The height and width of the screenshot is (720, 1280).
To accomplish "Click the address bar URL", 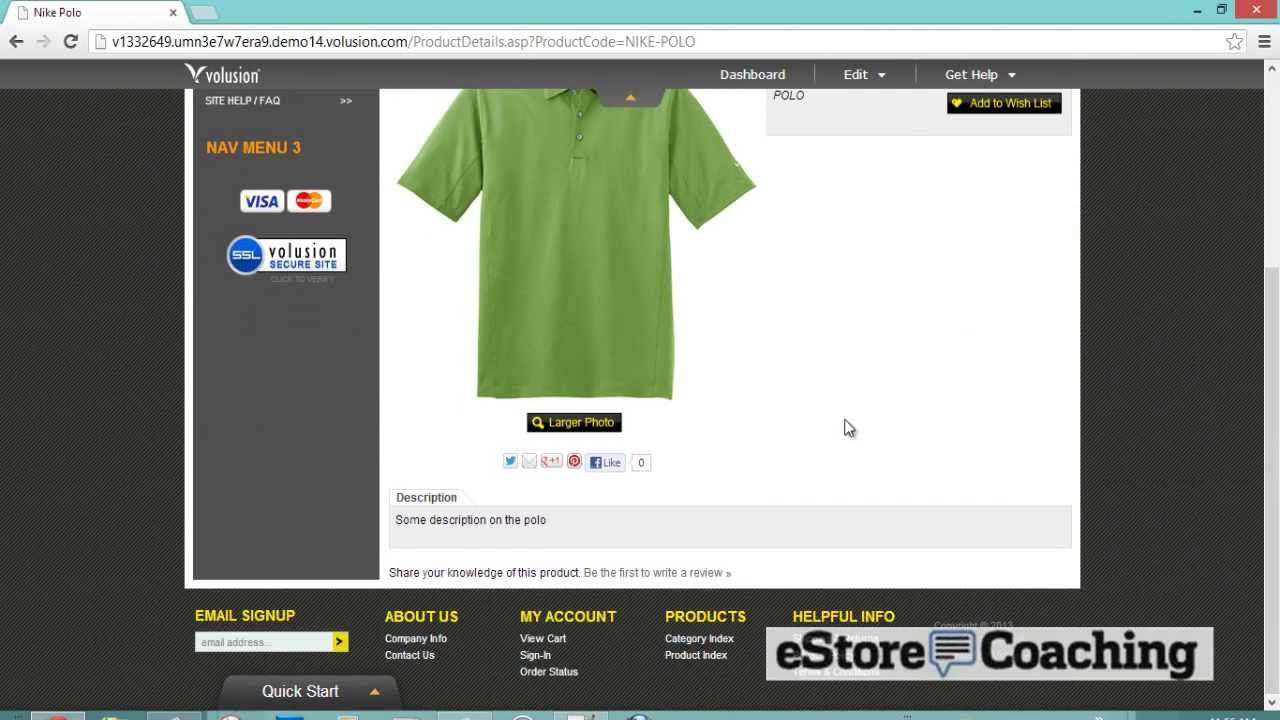I will click(x=403, y=42).
